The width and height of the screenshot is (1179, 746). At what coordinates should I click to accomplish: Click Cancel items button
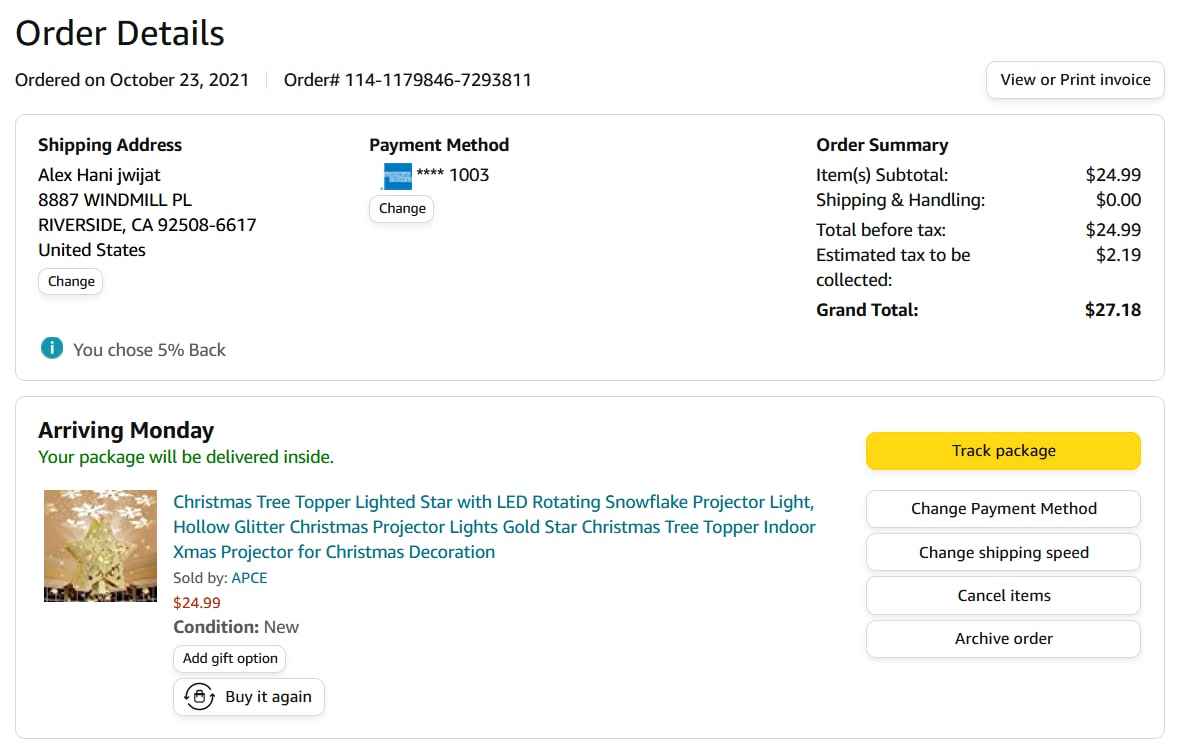(1003, 595)
